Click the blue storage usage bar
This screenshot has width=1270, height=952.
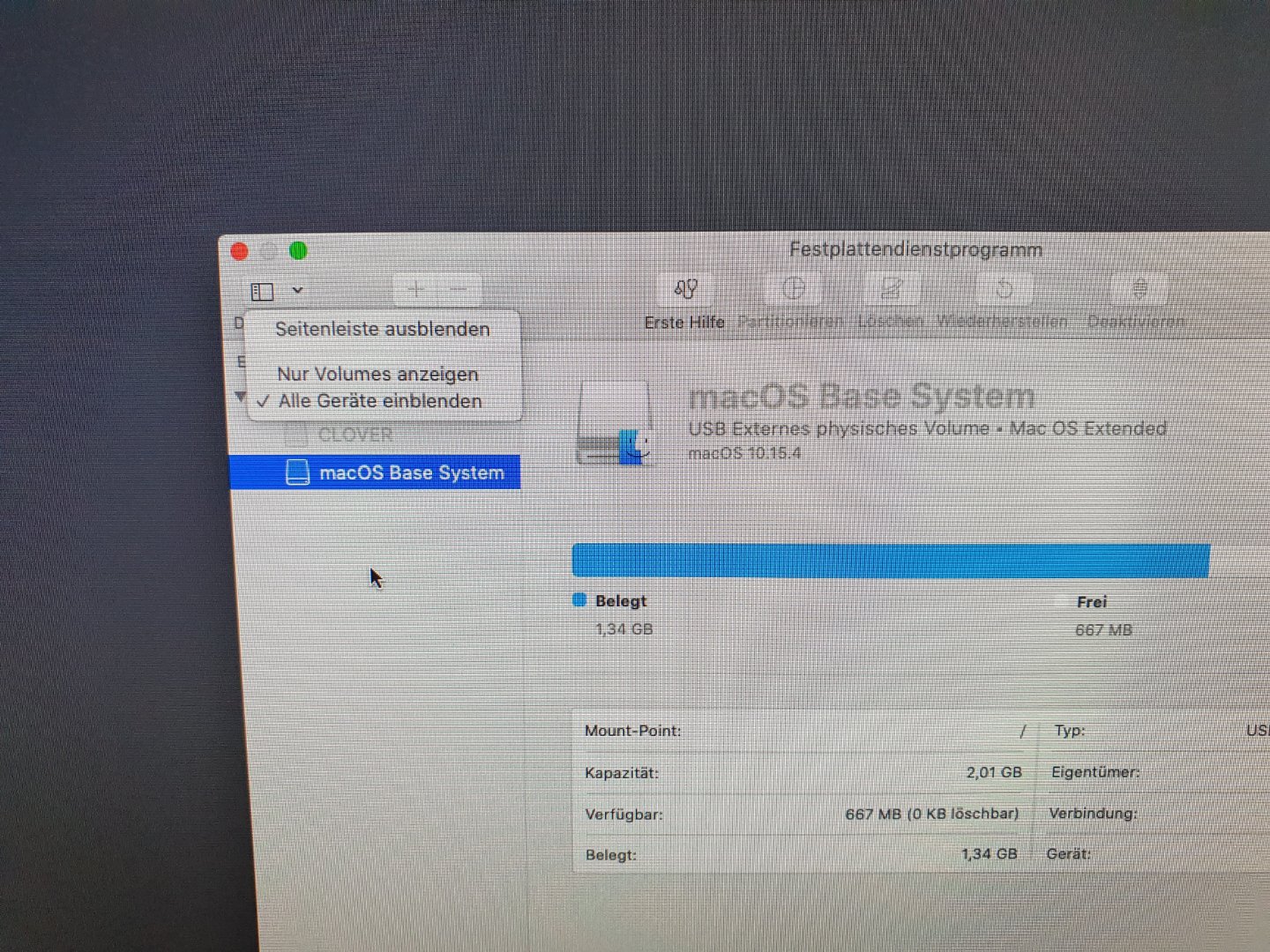click(891, 561)
